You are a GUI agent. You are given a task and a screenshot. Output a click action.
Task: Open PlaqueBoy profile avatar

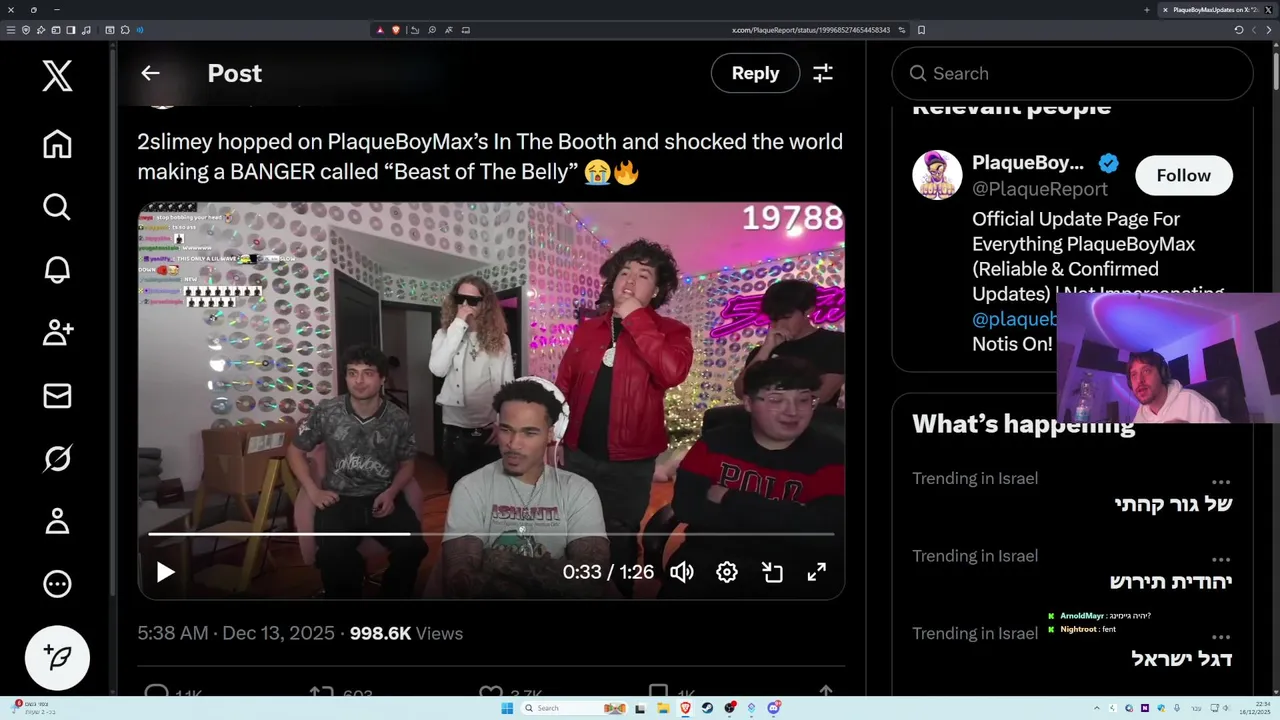coord(937,175)
